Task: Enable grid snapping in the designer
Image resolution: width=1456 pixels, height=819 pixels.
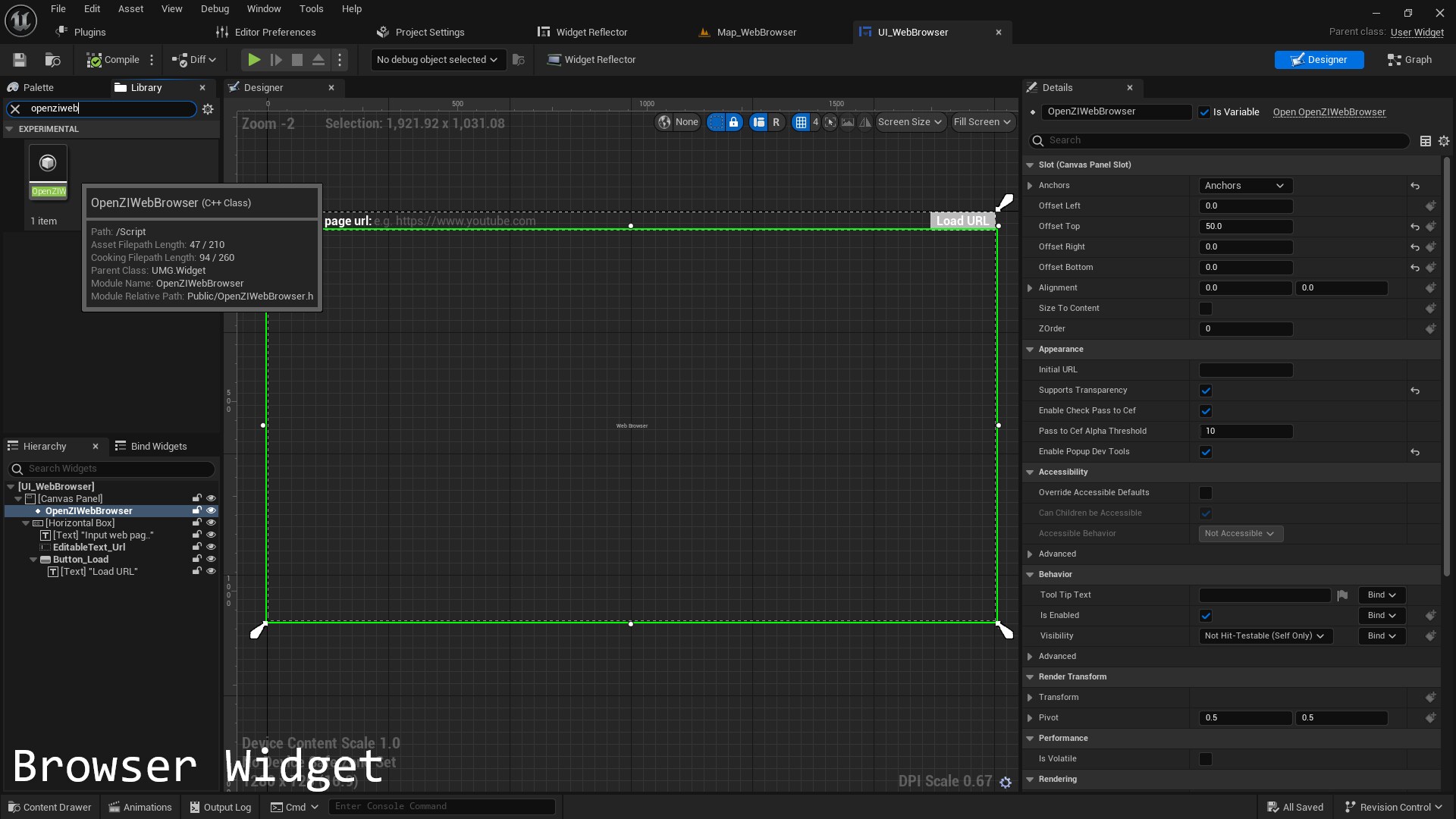Action: click(x=802, y=122)
